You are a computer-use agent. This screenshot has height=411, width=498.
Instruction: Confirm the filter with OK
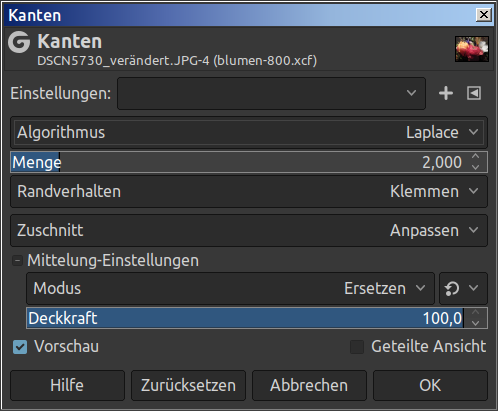(x=430, y=385)
